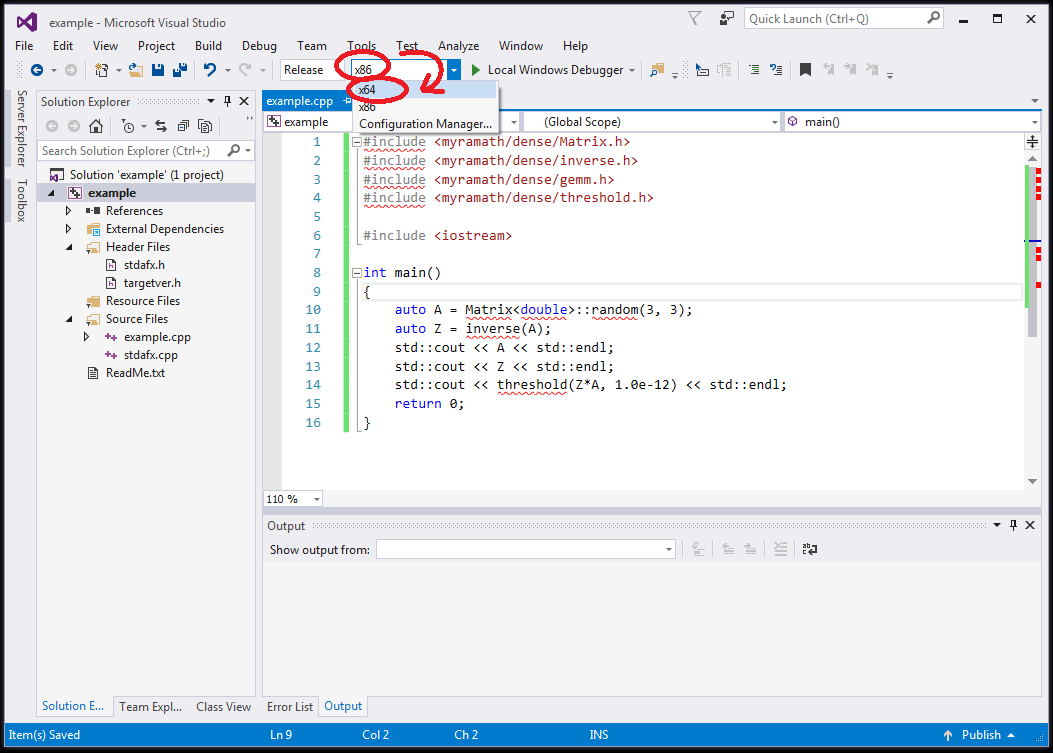This screenshot has width=1053, height=753.
Task: Collapse the Header Files folder
Action: [x=68, y=247]
